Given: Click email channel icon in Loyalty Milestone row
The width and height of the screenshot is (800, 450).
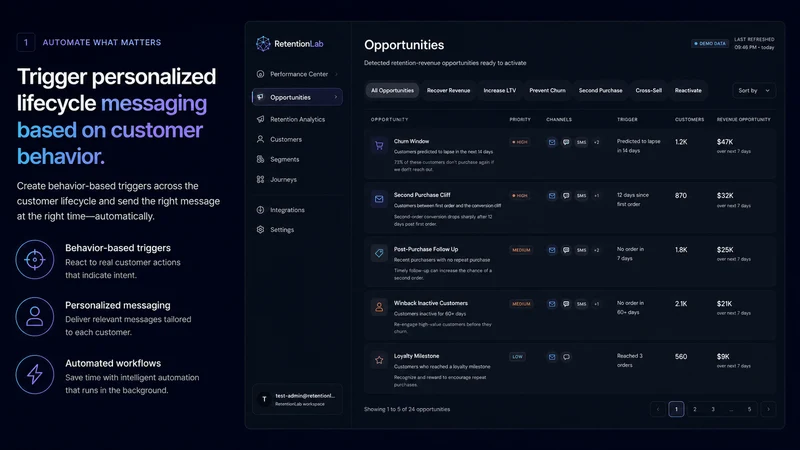Looking at the screenshot, I should (x=552, y=357).
